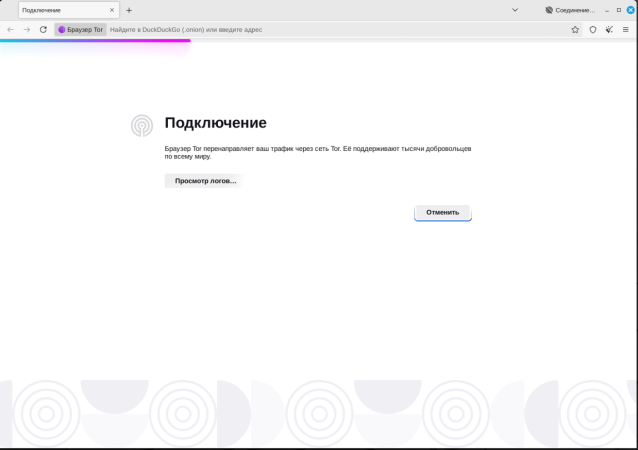638x450 pixels.
Task: Open Просмотр логов button
Action: click(x=205, y=181)
